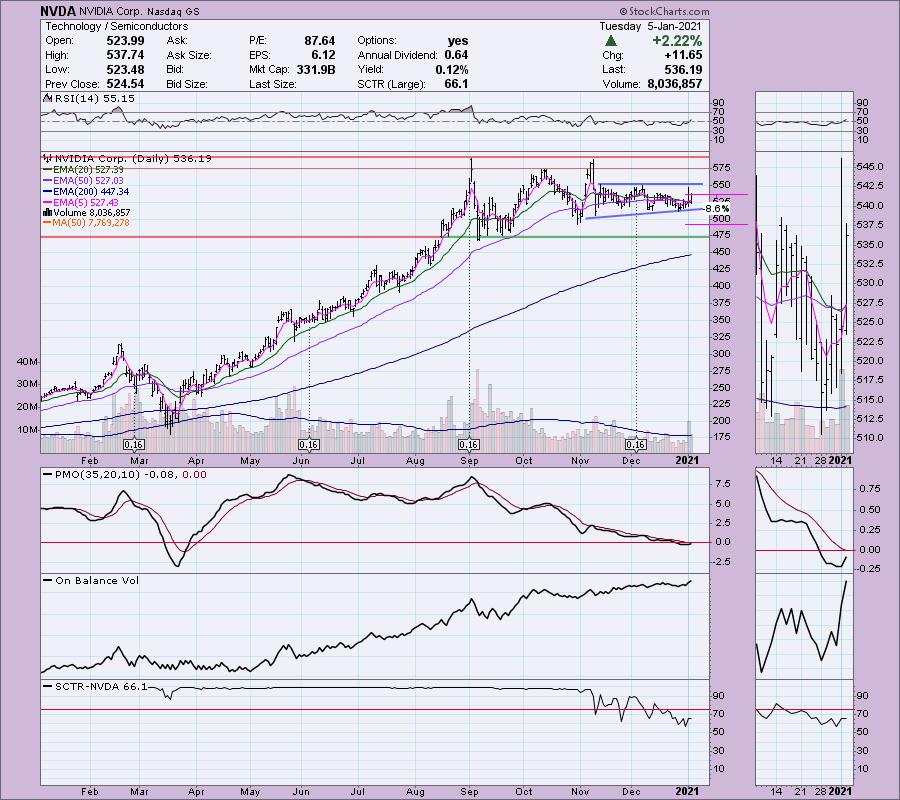Click the Mkt Cap value 331.9B
This screenshot has width=900, height=800.
tap(316, 69)
